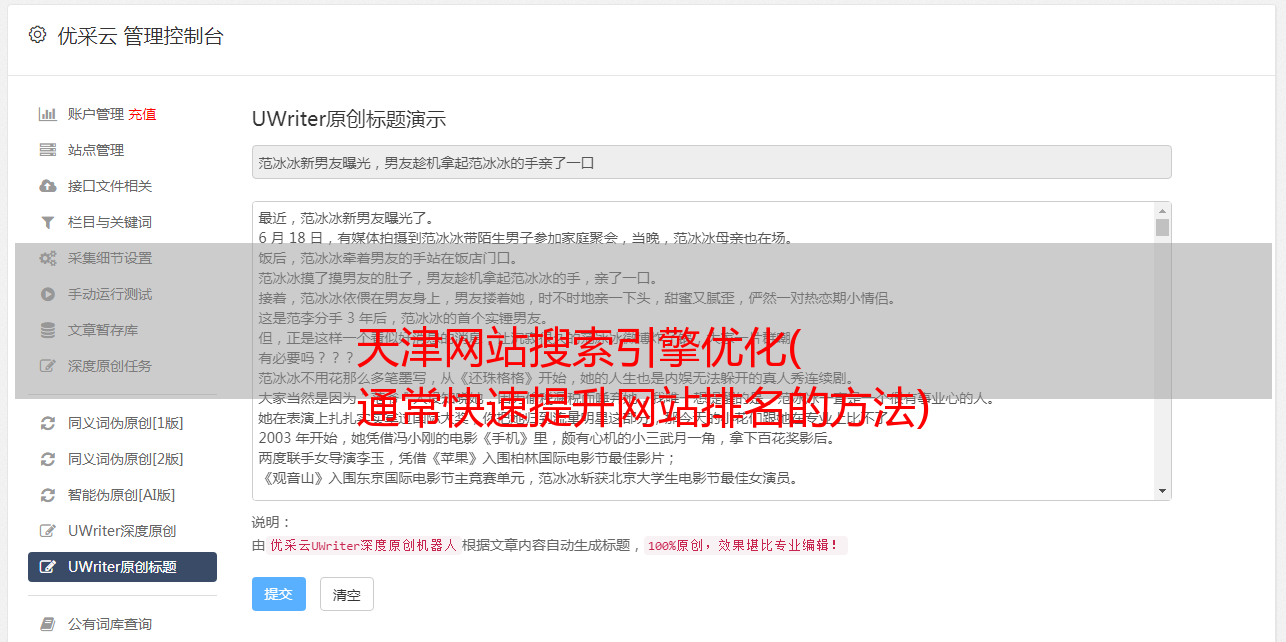Screen dimensions: 1286x642
Task: Click the refresh icon for 智能伪原创[AI版]
Action: point(47,495)
